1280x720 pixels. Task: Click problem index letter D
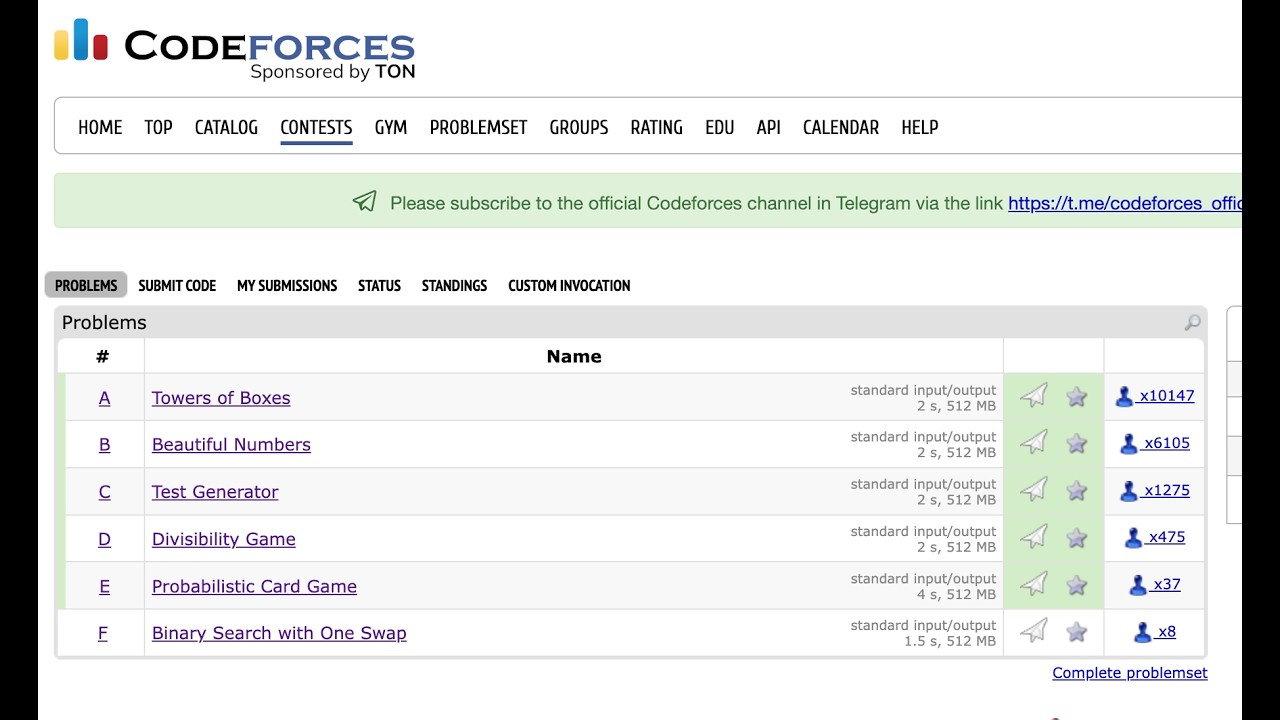point(104,538)
